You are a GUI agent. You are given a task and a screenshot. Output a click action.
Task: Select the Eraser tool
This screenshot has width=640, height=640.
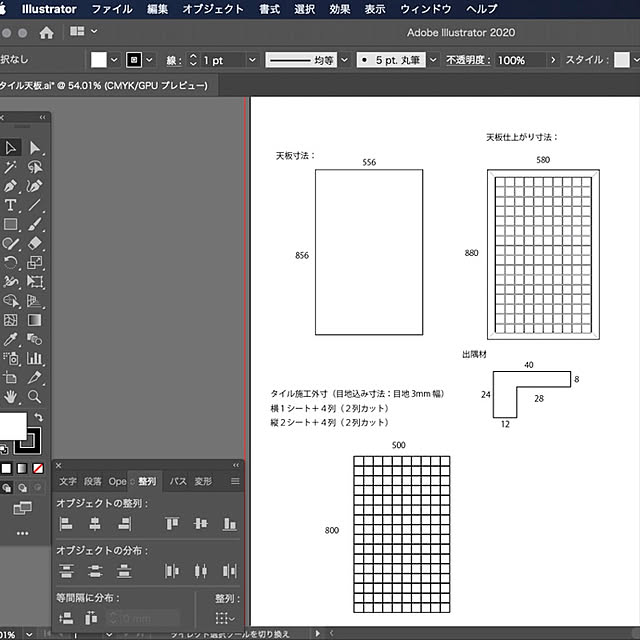[35, 244]
